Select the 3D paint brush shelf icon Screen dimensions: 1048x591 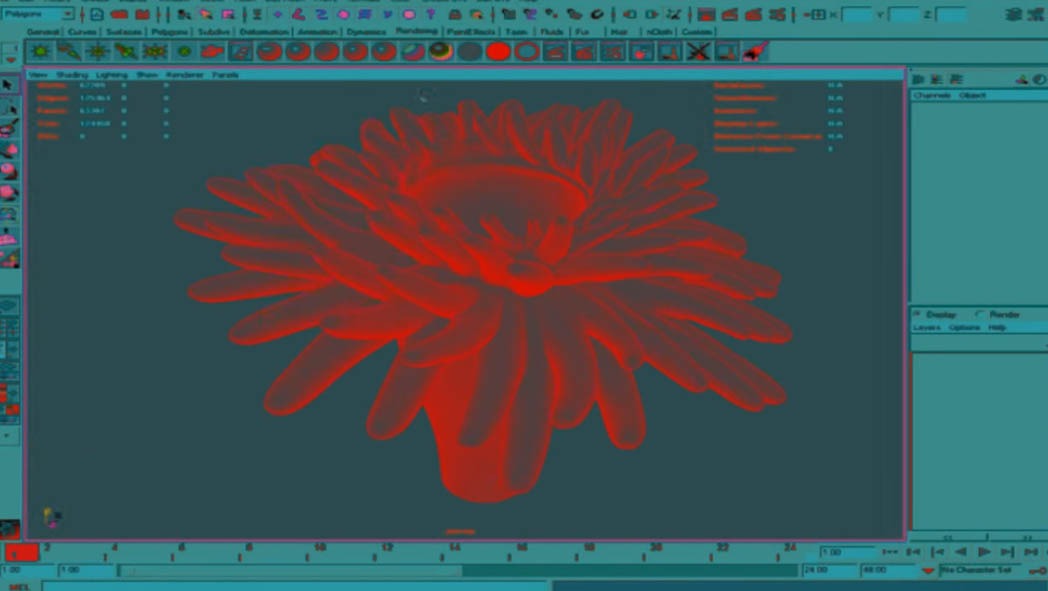755,51
